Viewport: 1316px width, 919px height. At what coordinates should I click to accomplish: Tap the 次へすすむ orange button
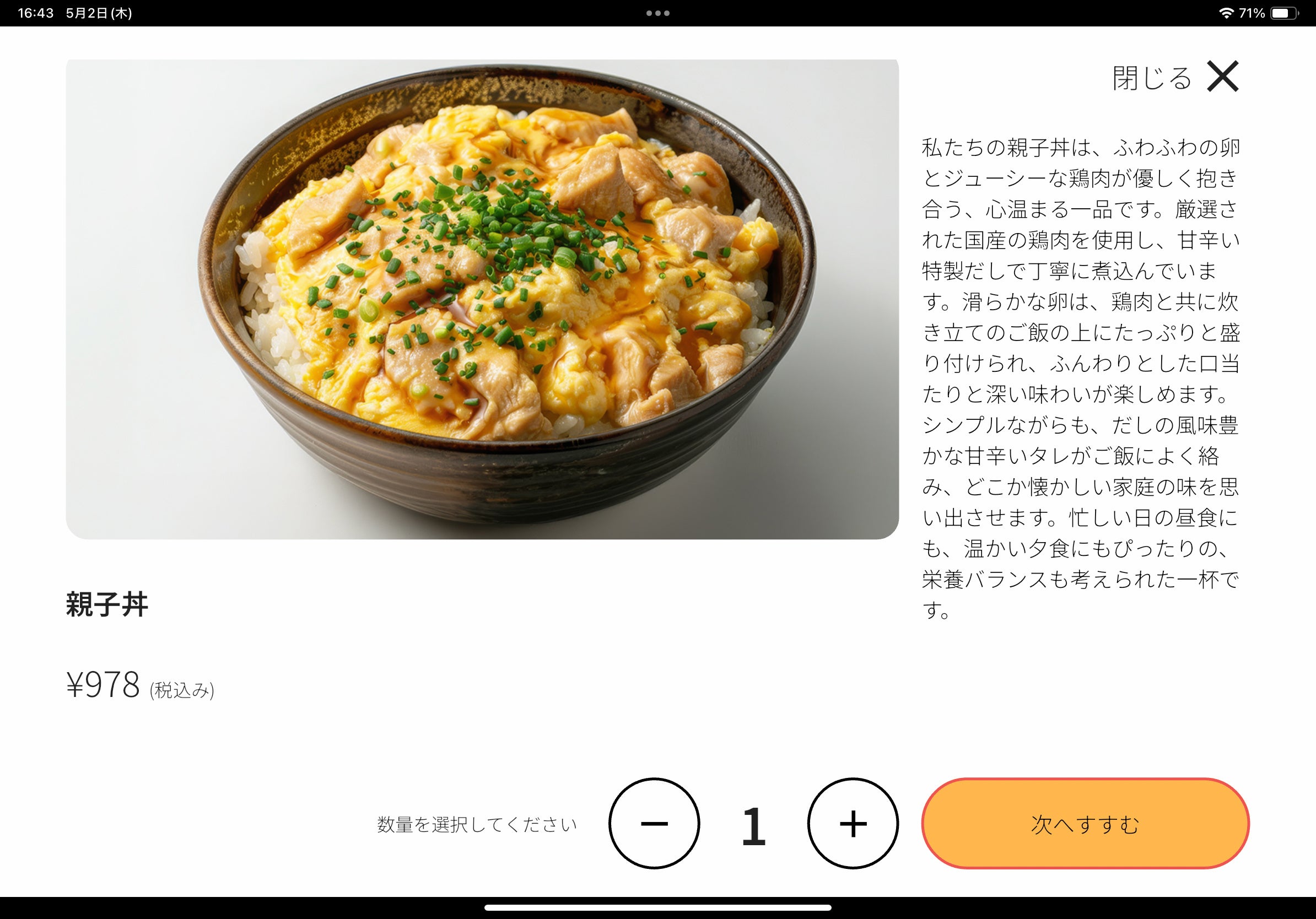[1085, 823]
